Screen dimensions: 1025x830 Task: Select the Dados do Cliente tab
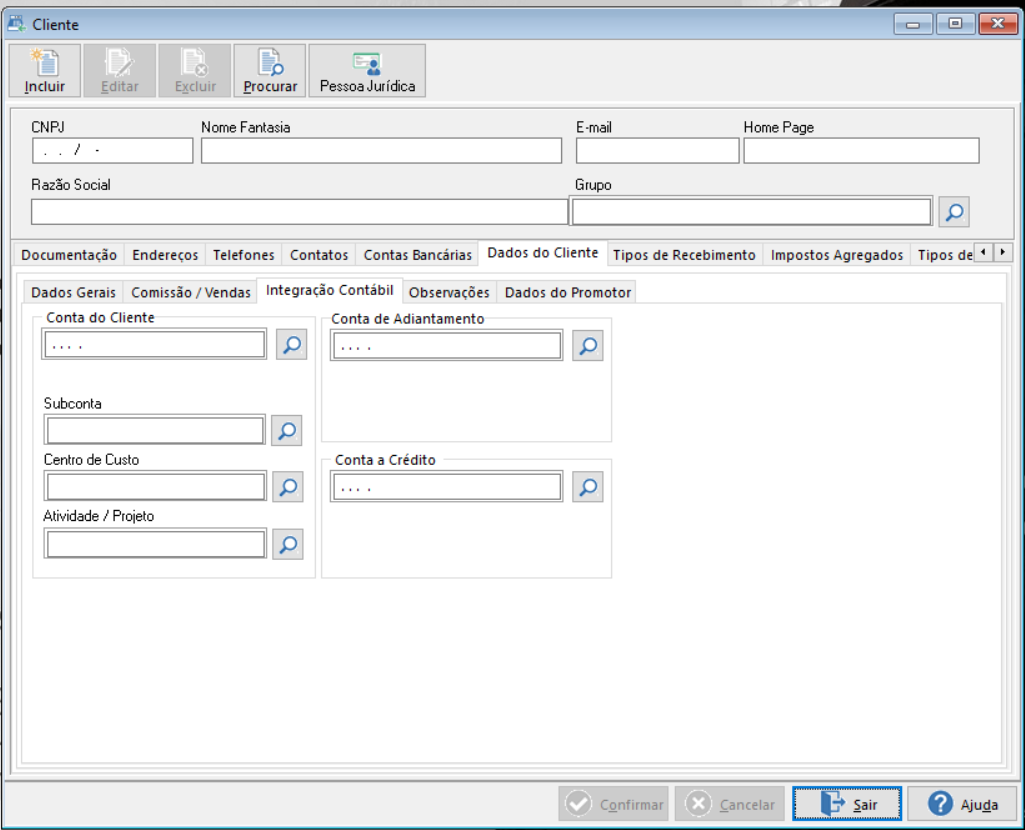(543, 253)
